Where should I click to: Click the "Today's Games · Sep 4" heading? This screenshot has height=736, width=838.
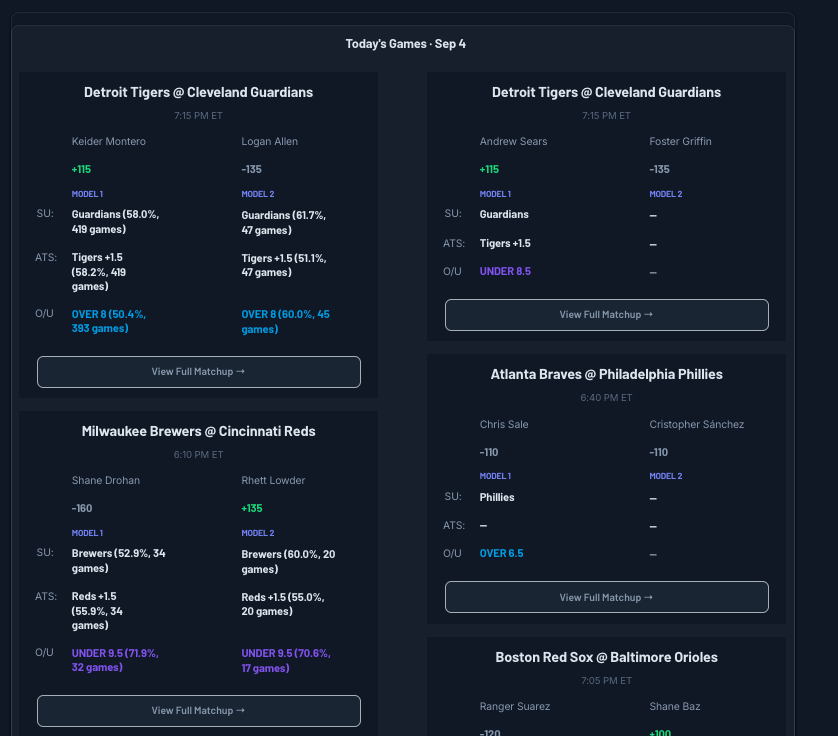(x=406, y=44)
